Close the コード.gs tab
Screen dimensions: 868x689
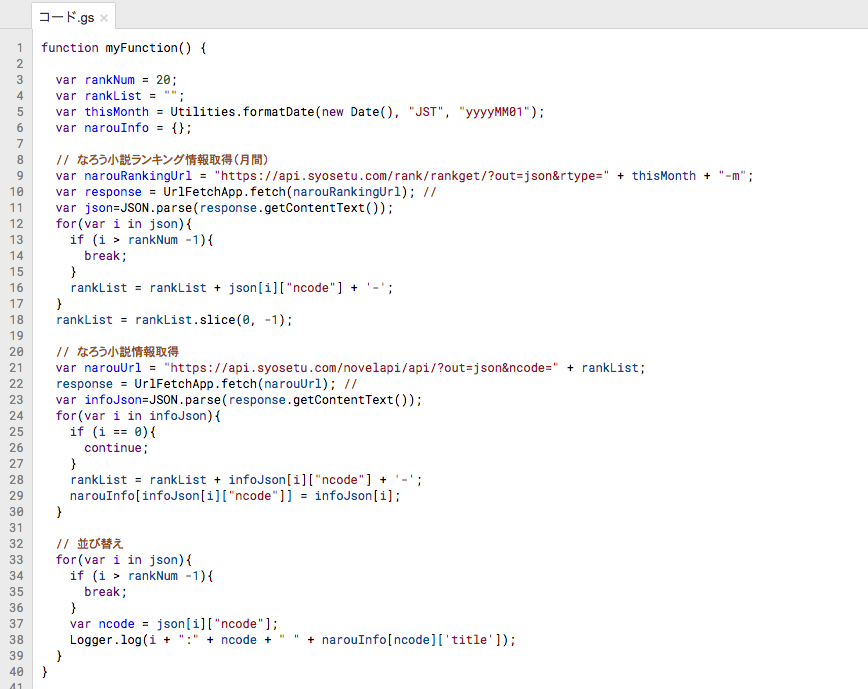tap(104, 18)
